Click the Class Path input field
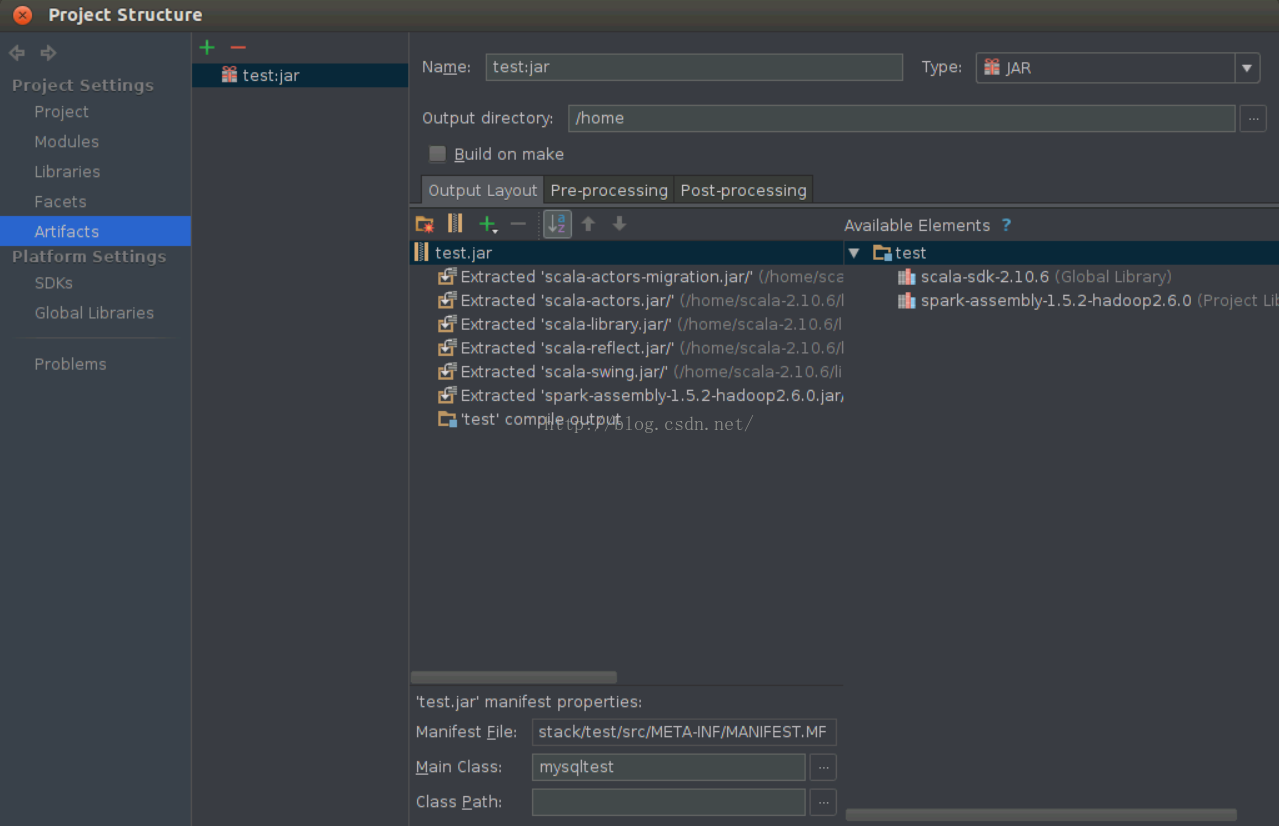1279x826 pixels. pyautogui.click(x=668, y=802)
